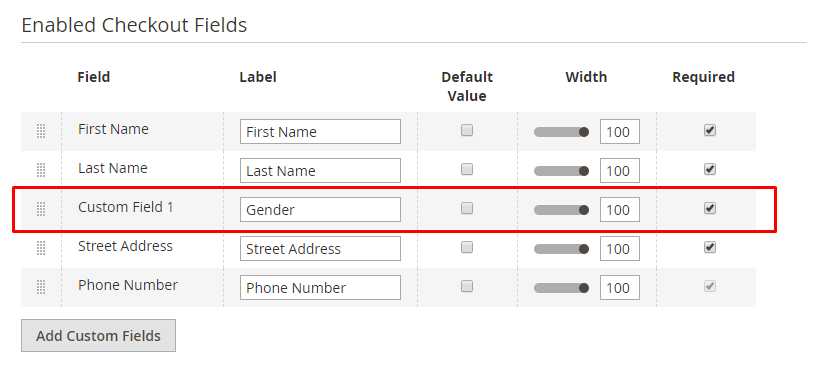Uncheck Required for Last Name
This screenshot has width=829, height=369.
710,169
